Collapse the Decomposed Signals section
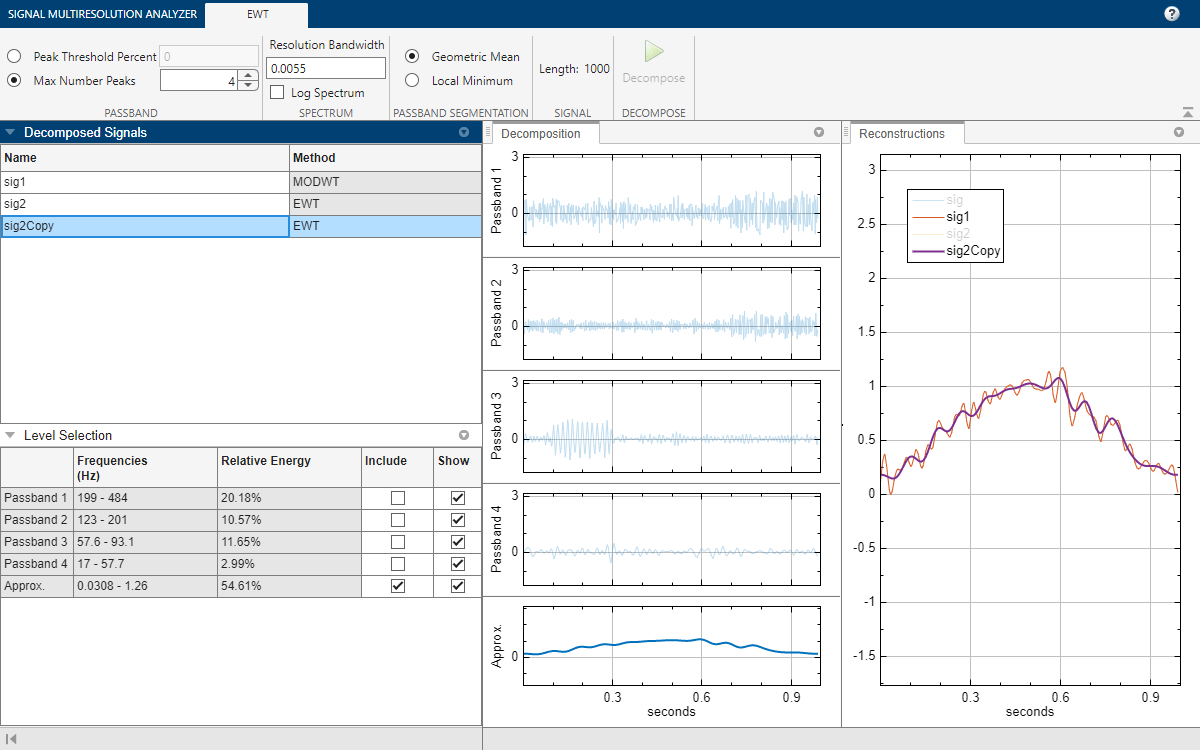 pos(11,132)
